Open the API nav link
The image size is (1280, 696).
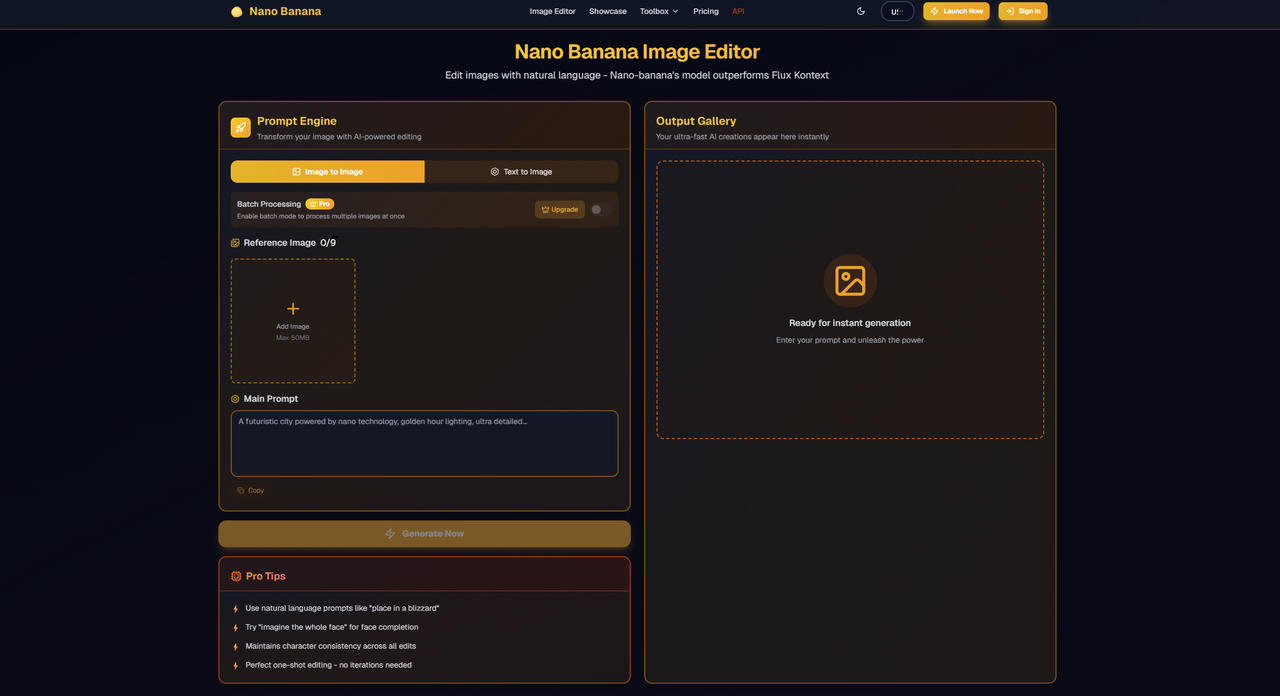point(738,11)
